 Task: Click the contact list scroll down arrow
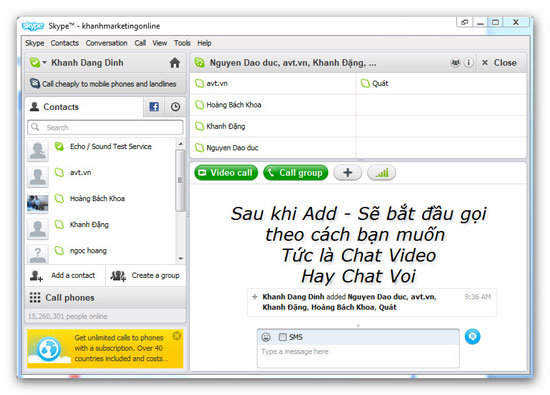(180, 259)
